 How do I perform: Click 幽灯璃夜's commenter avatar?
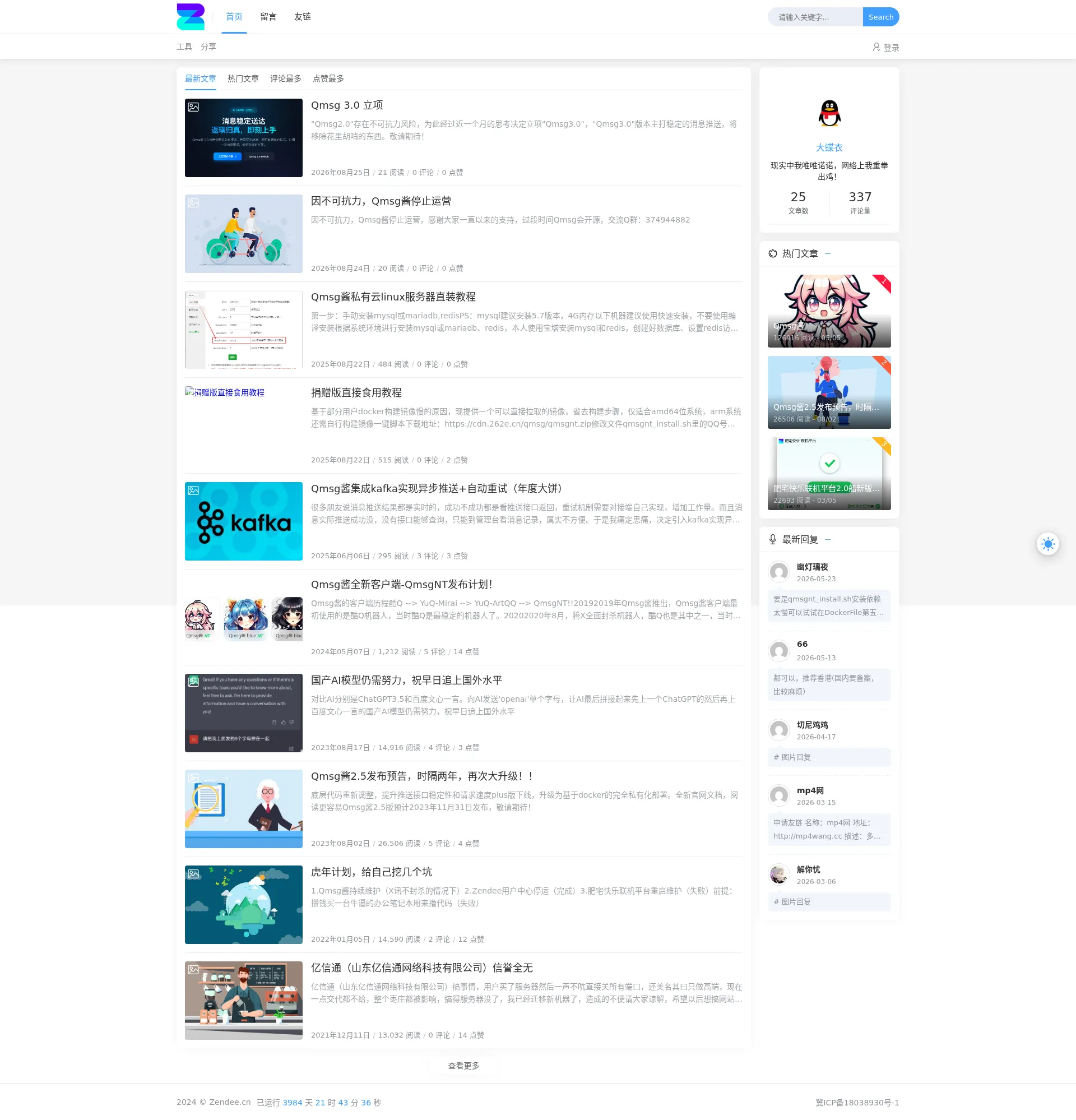[x=779, y=571]
